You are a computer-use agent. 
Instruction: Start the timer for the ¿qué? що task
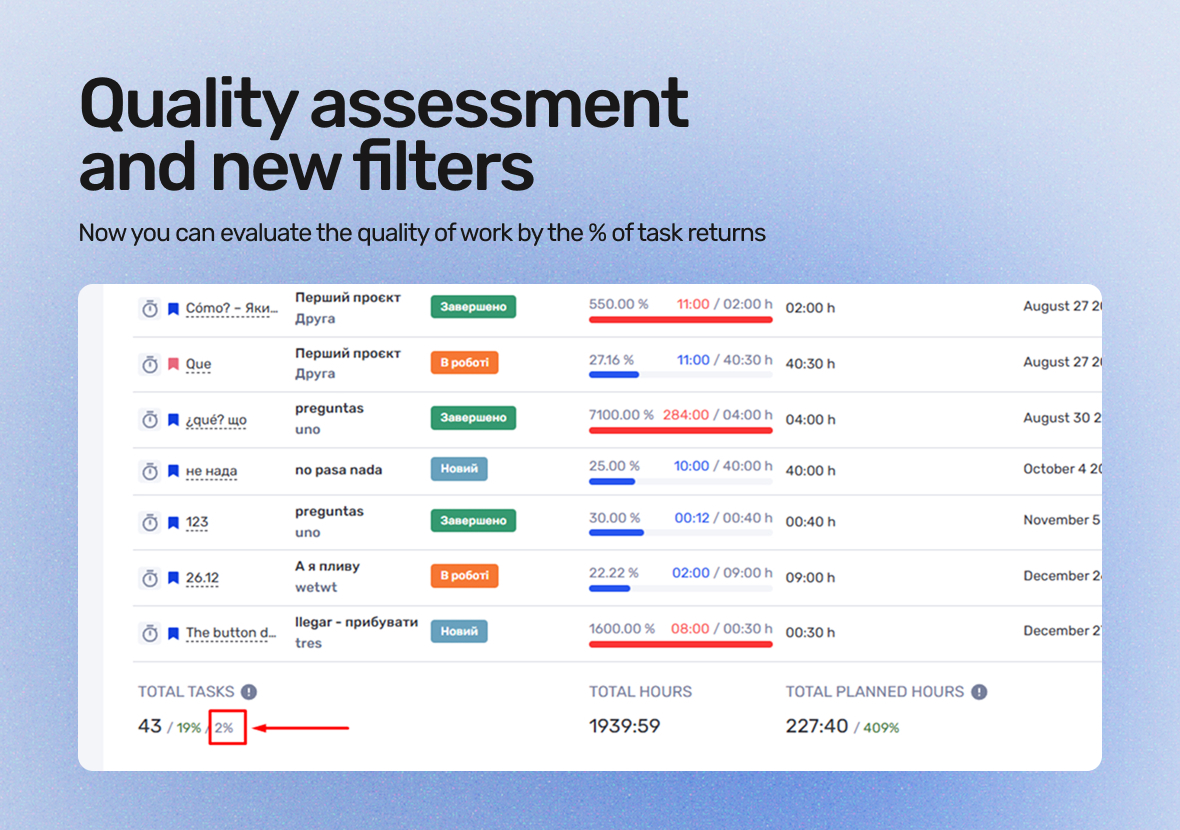click(150, 420)
